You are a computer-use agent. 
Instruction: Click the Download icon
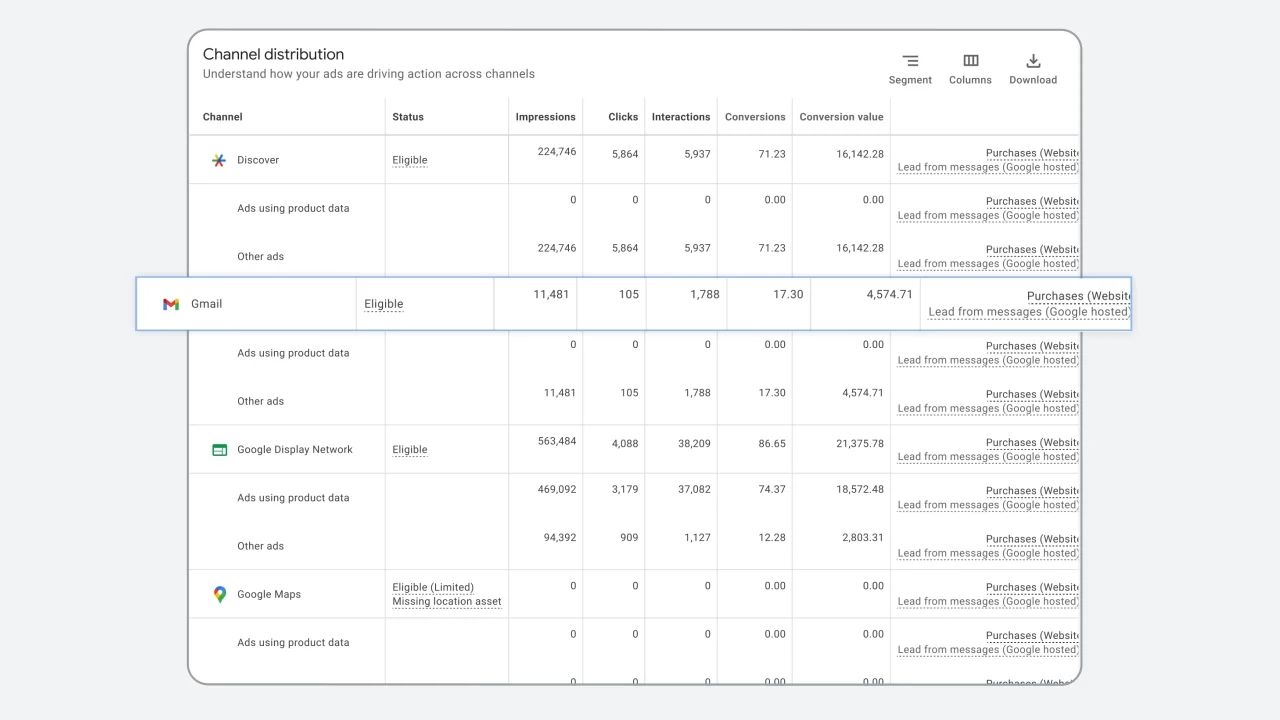(1033, 61)
